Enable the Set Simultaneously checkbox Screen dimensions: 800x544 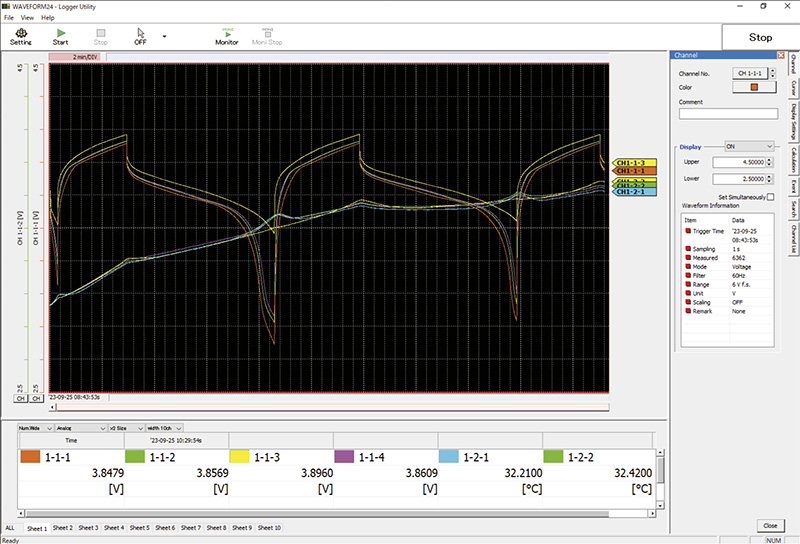pyautogui.click(x=770, y=197)
